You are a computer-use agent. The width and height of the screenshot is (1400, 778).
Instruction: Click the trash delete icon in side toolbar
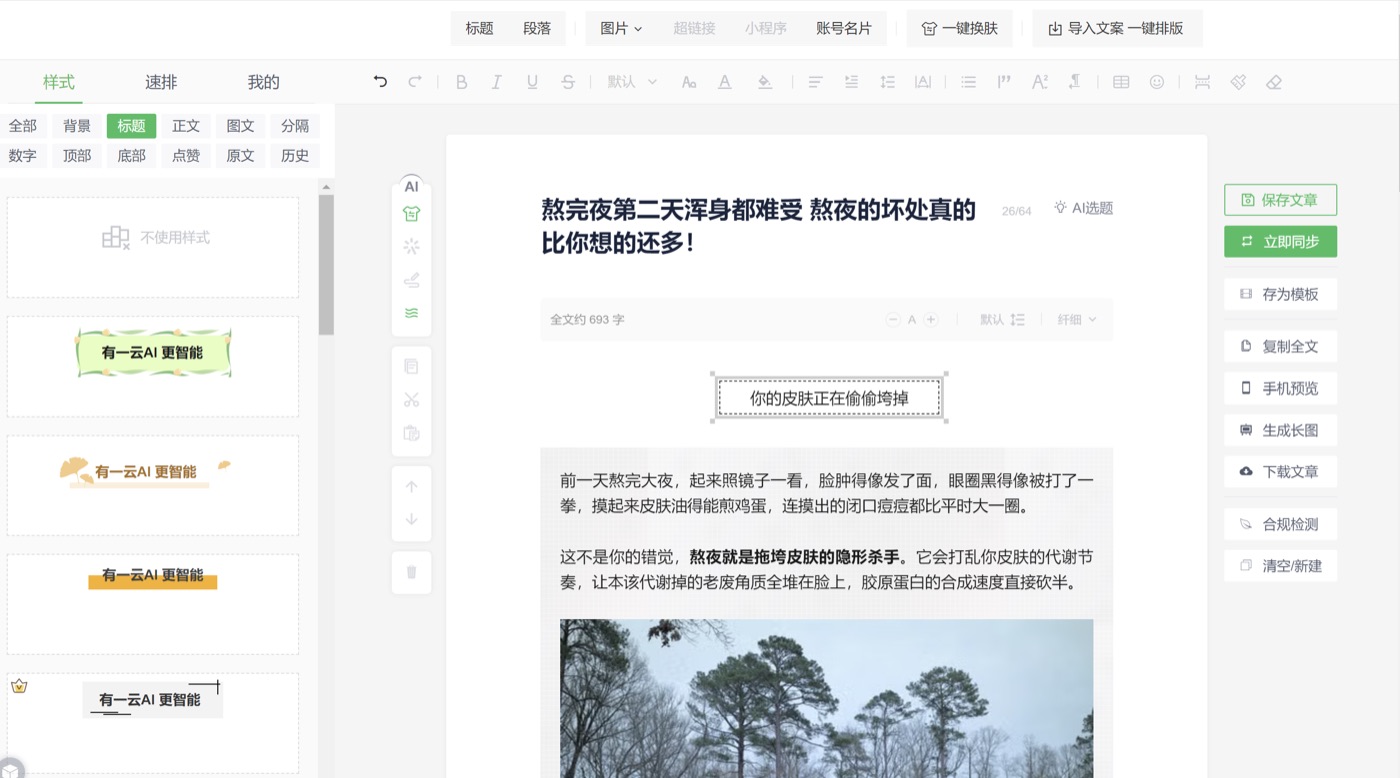(x=411, y=573)
